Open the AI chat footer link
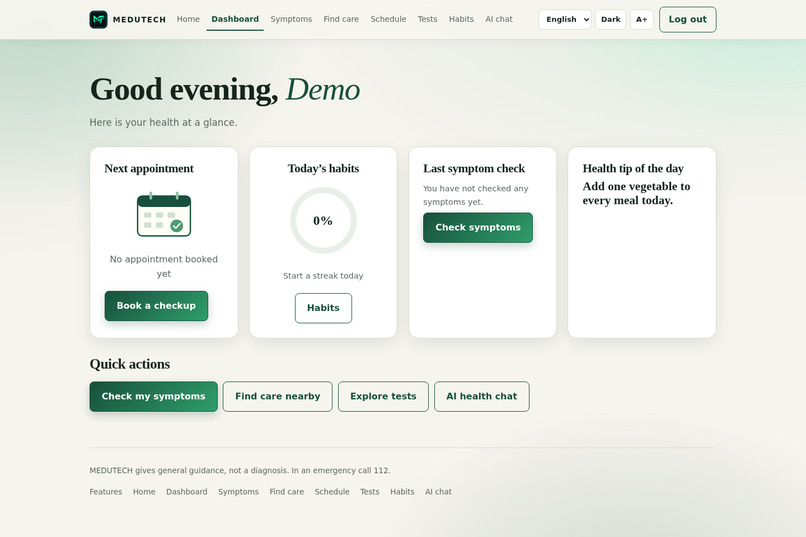806x537 pixels. click(x=438, y=492)
